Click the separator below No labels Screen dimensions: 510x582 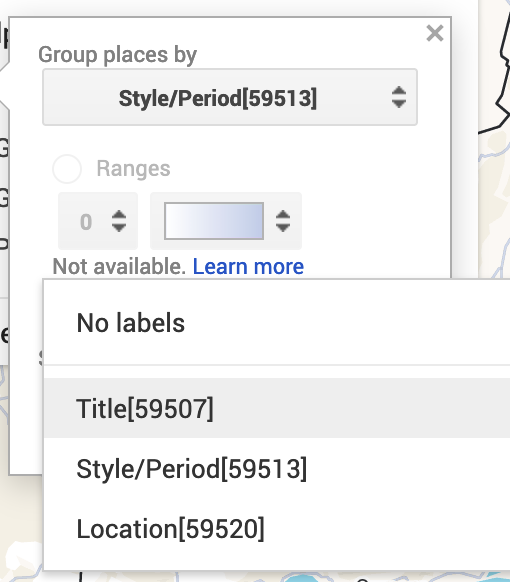[277, 365]
